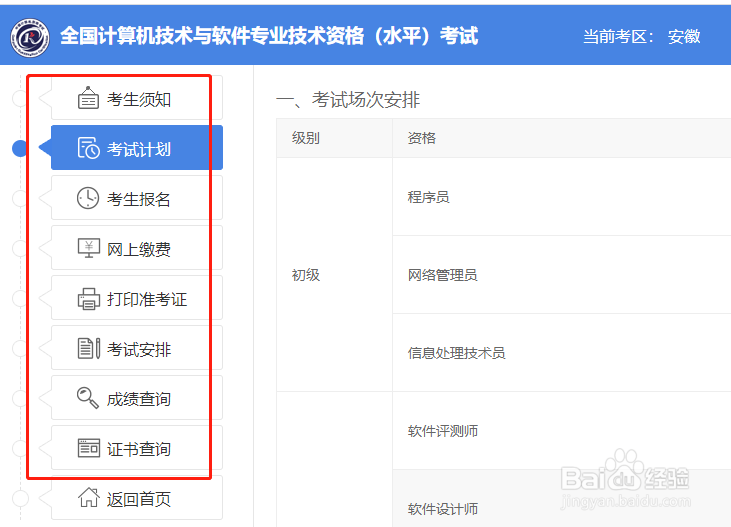This screenshot has height=527, width=731.
Task: Click the certificate icon beside 证书查询
Action: [x=89, y=448]
